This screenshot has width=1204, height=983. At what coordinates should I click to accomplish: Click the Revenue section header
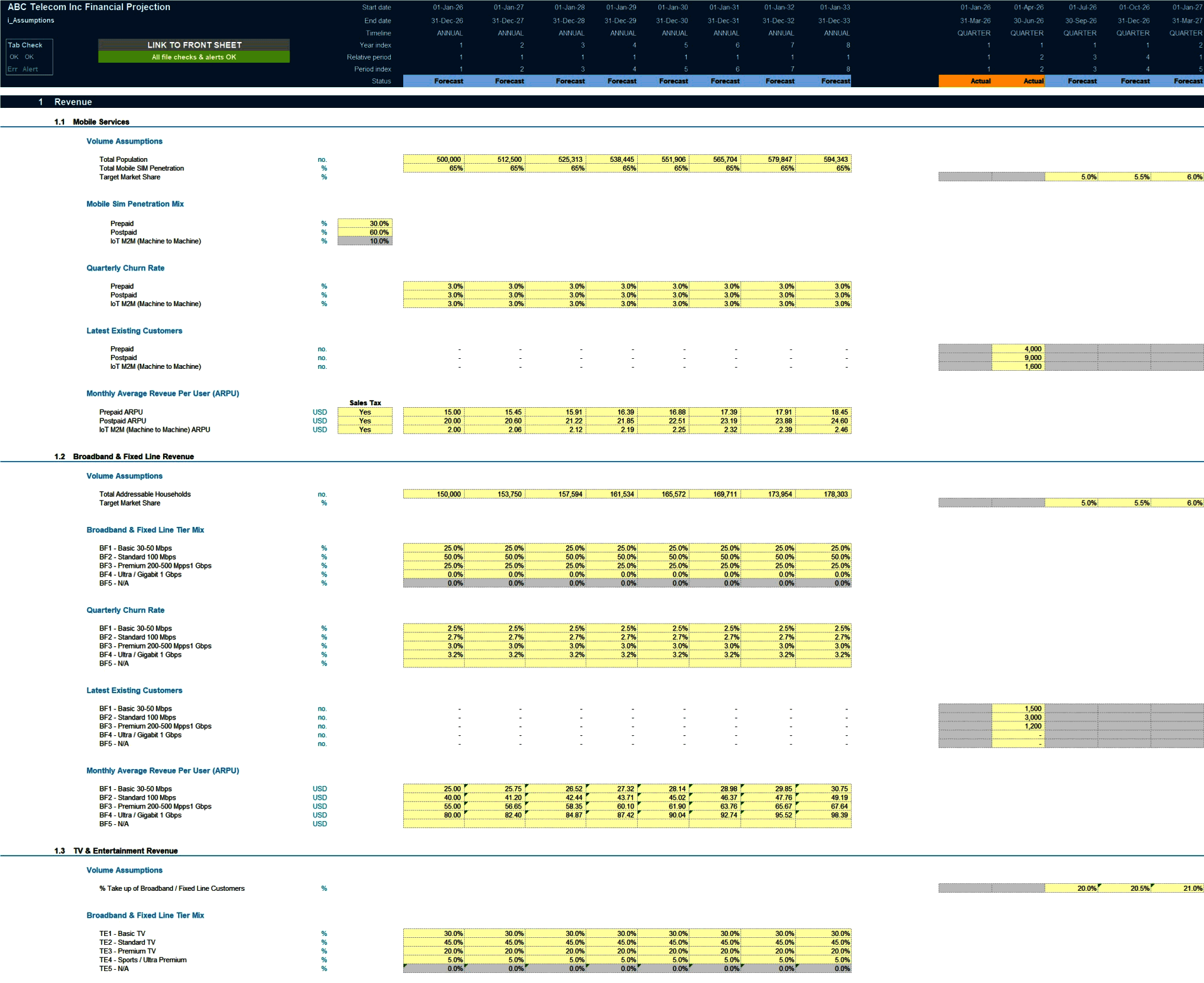point(73,102)
